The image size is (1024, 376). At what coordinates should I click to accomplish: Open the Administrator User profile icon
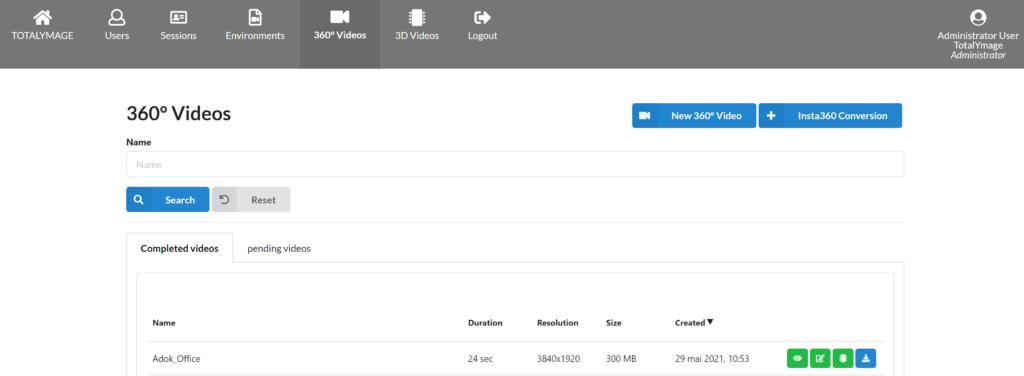tap(978, 18)
